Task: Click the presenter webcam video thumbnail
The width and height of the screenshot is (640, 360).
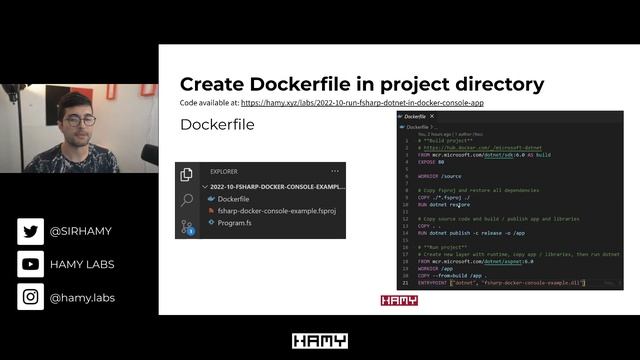Action: click(79, 128)
